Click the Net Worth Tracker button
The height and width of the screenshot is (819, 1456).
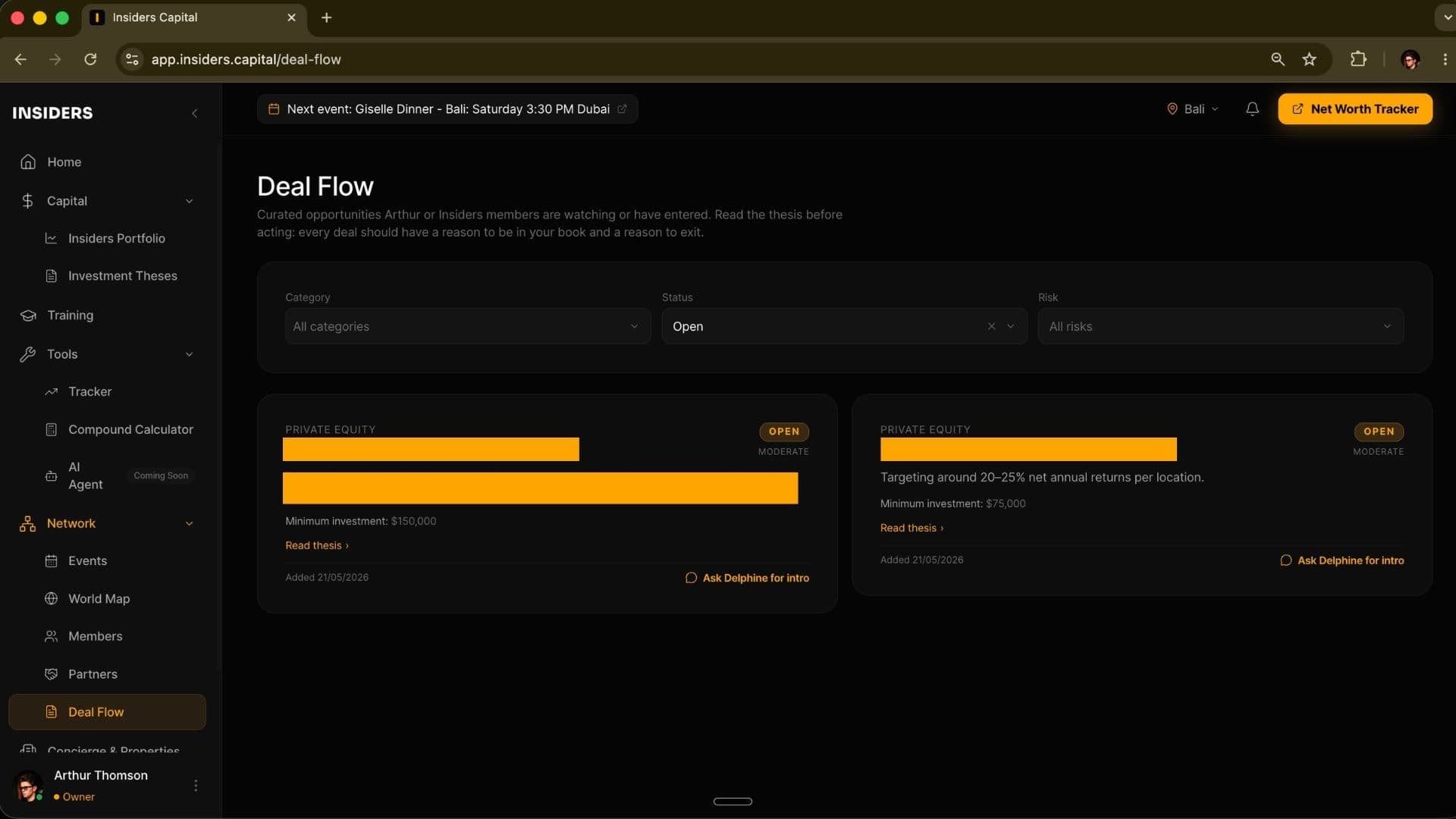pyautogui.click(x=1354, y=109)
